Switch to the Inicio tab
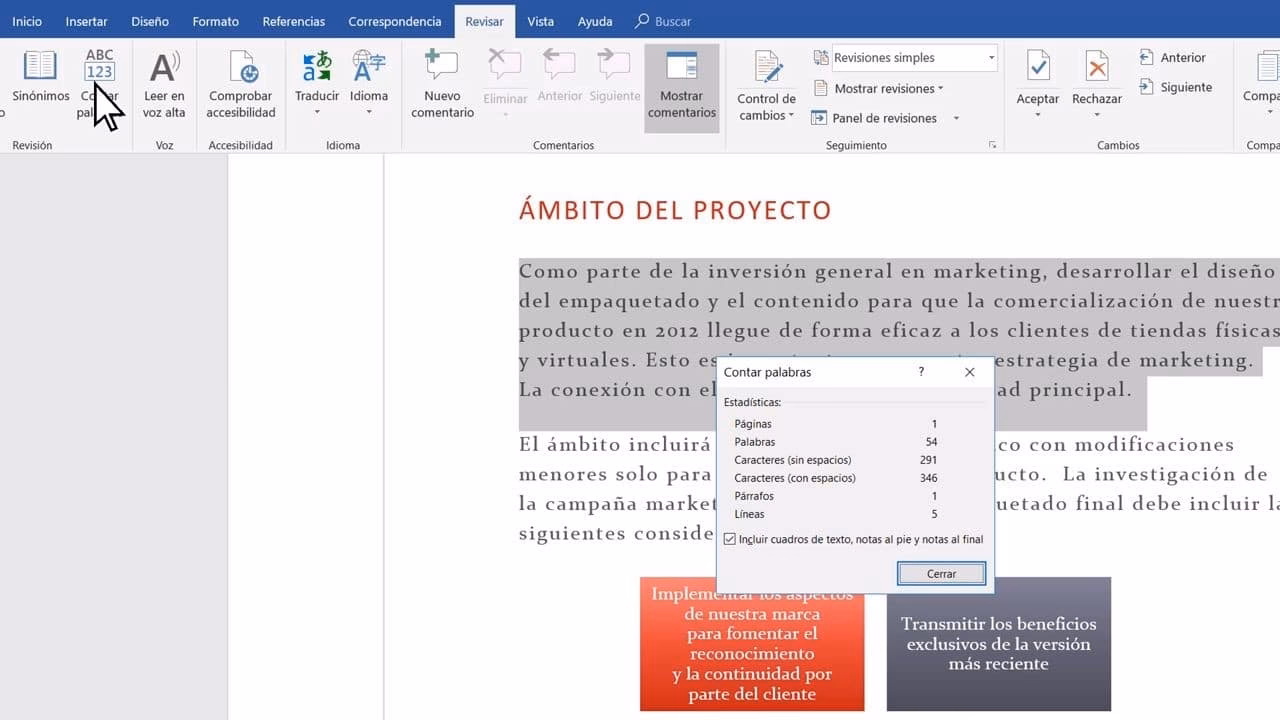Screen dimensions: 1280x720 pyautogui.click(x=26, y=21)
